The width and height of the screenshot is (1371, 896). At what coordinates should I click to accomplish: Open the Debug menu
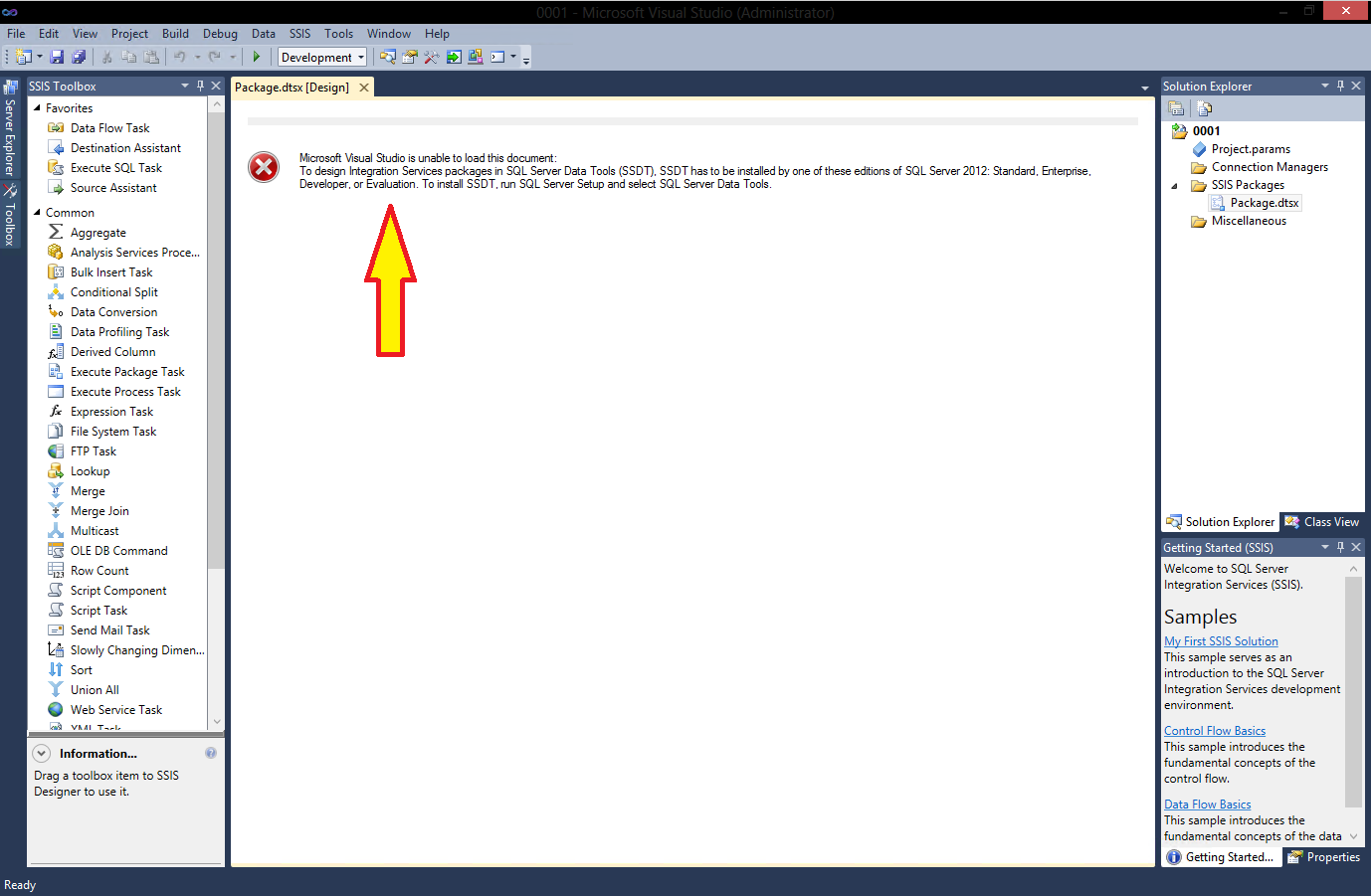pyautogui.click(x=220, y=33)
